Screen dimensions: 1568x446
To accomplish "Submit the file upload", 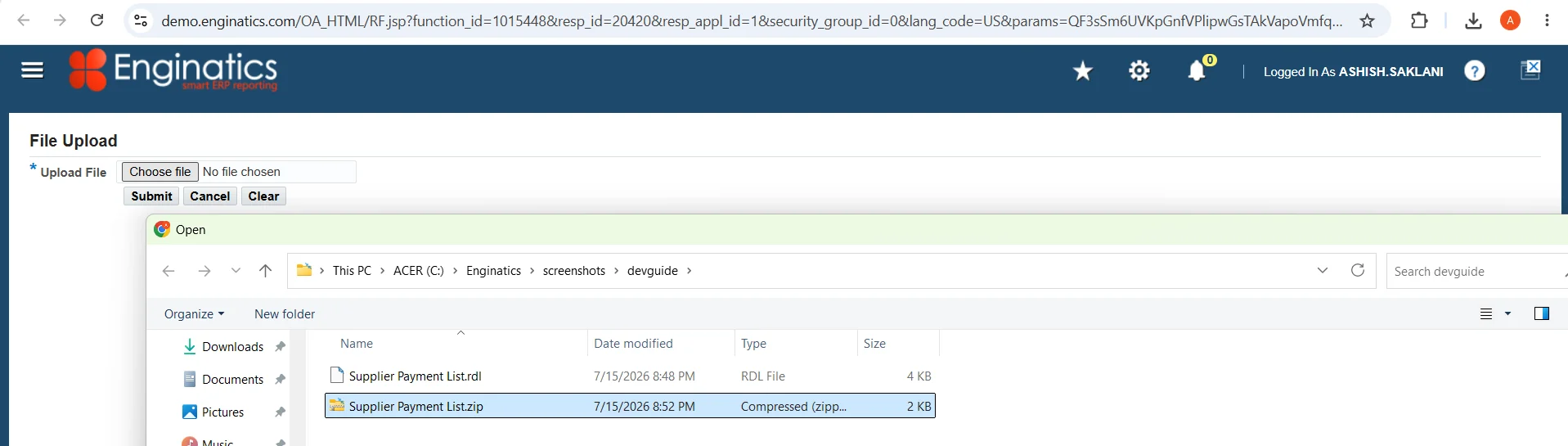I will pos(151,196).
